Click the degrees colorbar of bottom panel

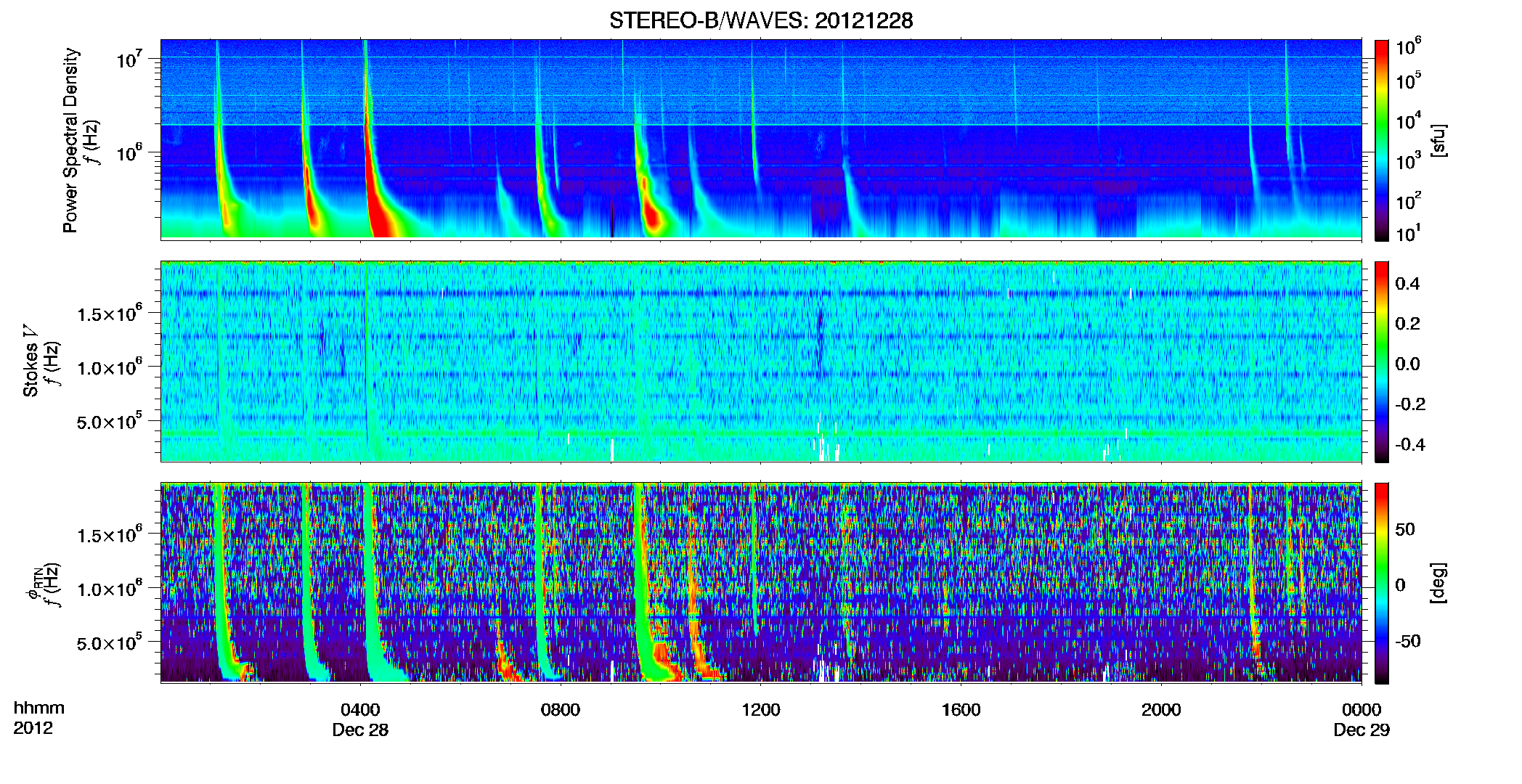coord(1382,583)
